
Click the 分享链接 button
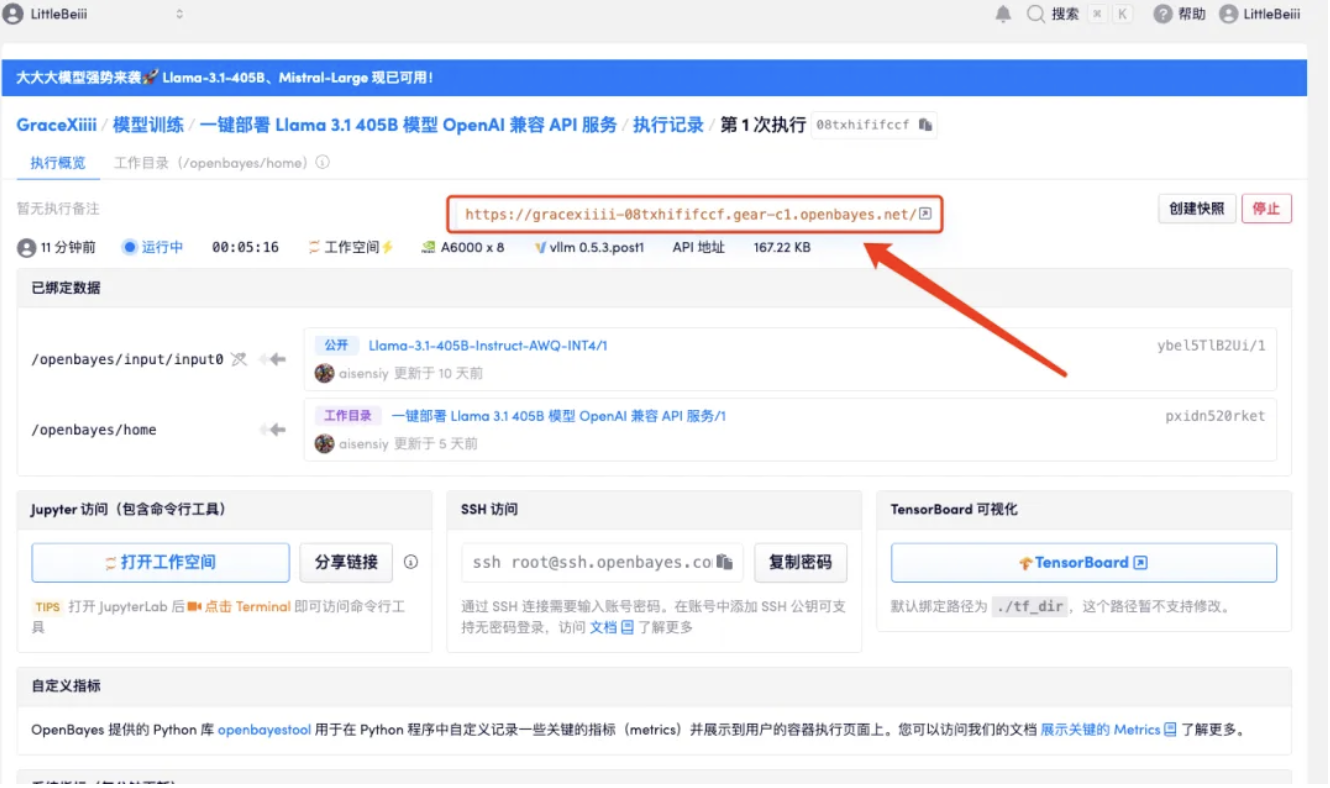346,562
